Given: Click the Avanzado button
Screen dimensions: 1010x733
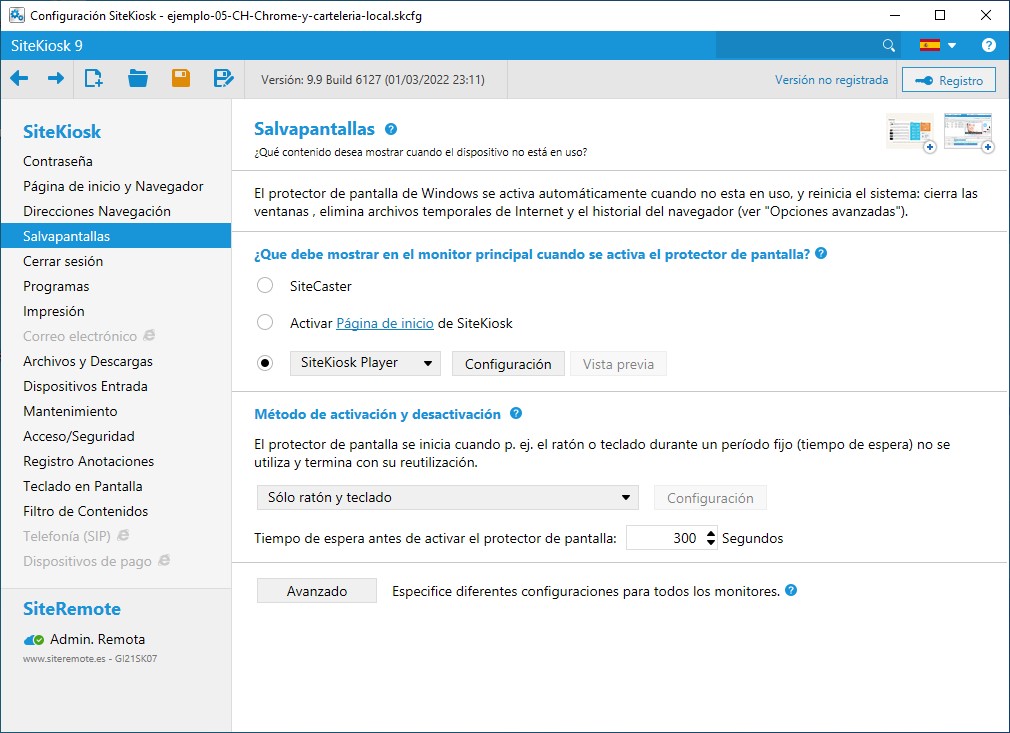Looking at the screenshot, I should (x=317, y=591).
